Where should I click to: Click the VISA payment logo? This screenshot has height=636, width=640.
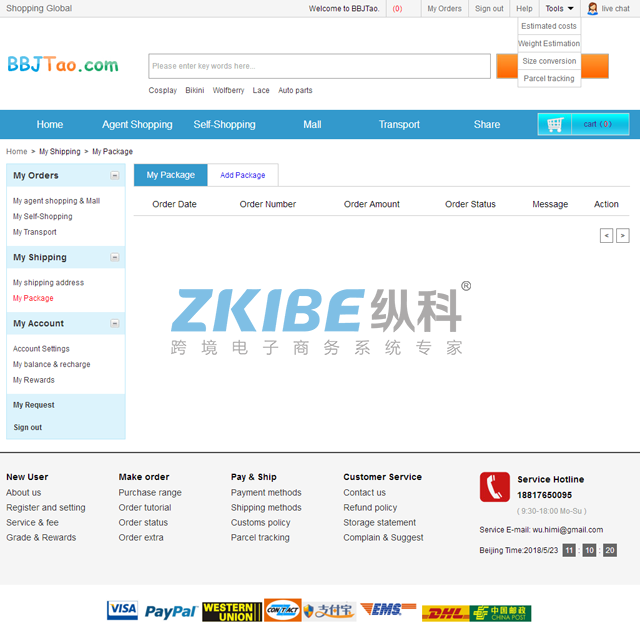coord(122,609)
